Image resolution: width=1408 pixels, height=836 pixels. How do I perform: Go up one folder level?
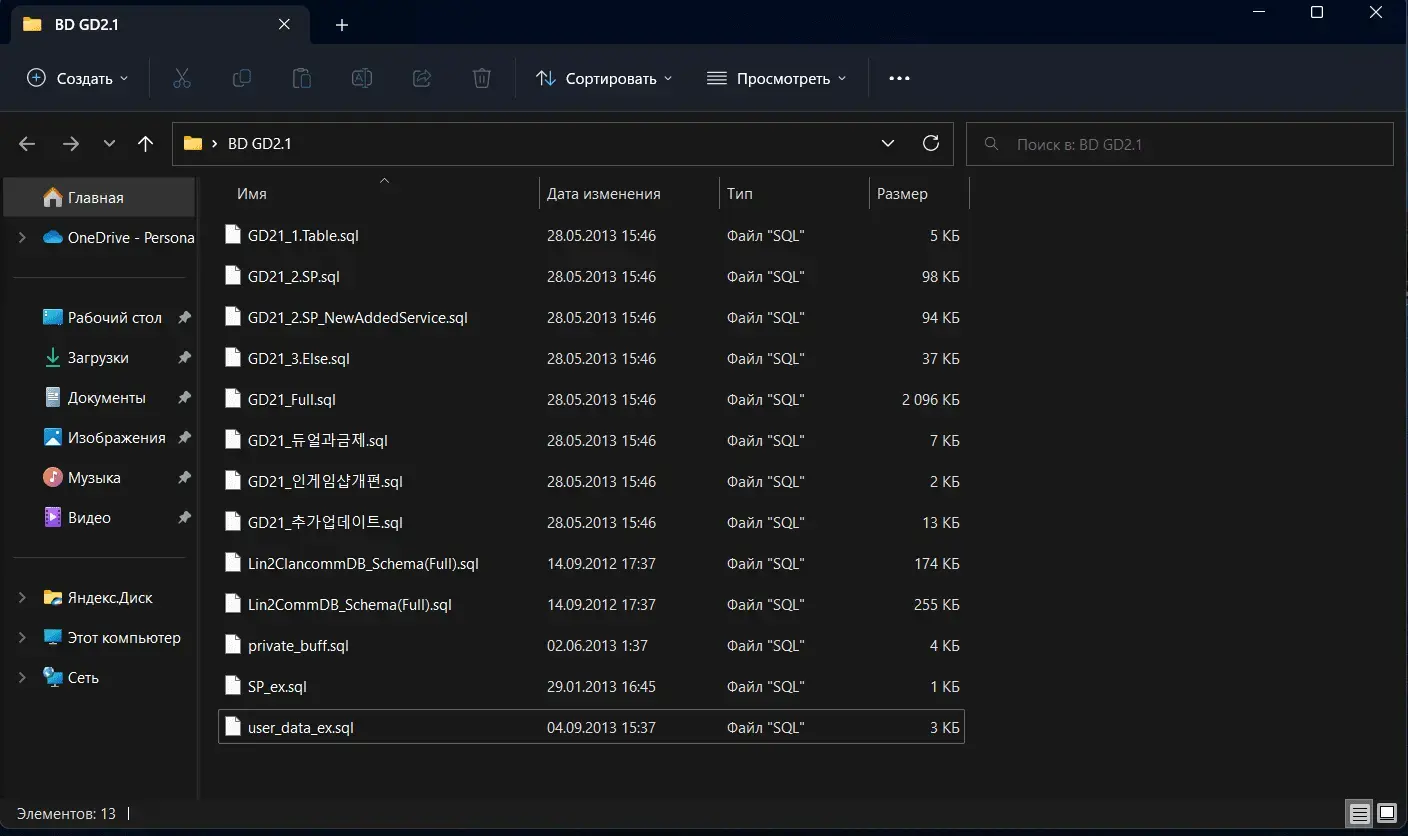(x=145, y=144)
